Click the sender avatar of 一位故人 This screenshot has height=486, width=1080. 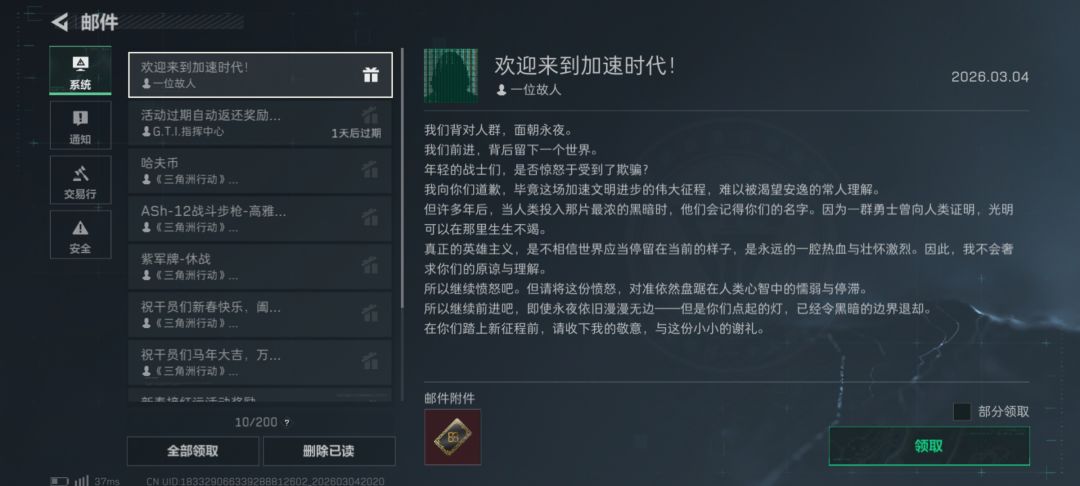point(450,76)
